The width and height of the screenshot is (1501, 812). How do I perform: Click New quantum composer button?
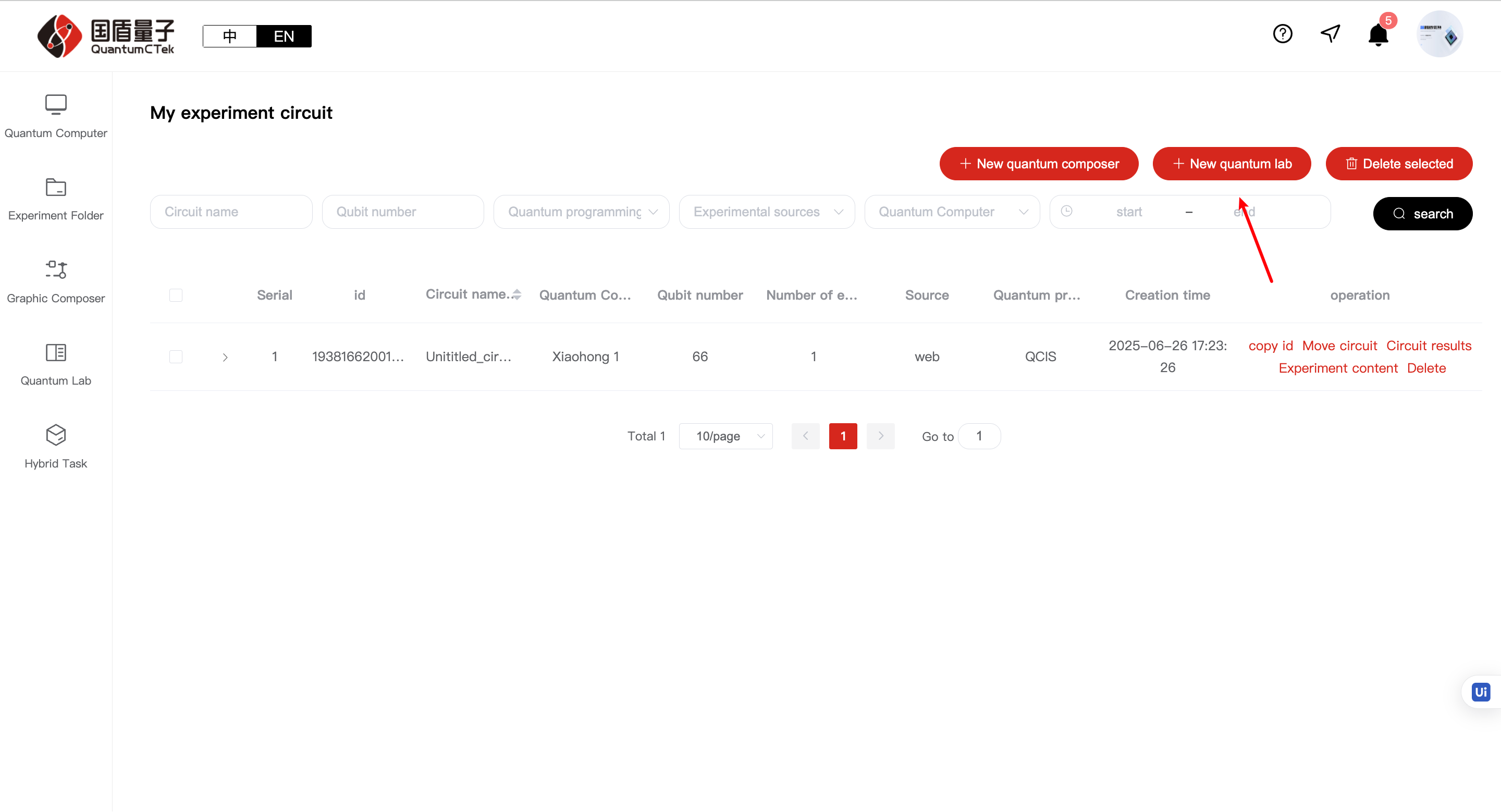1038,164
